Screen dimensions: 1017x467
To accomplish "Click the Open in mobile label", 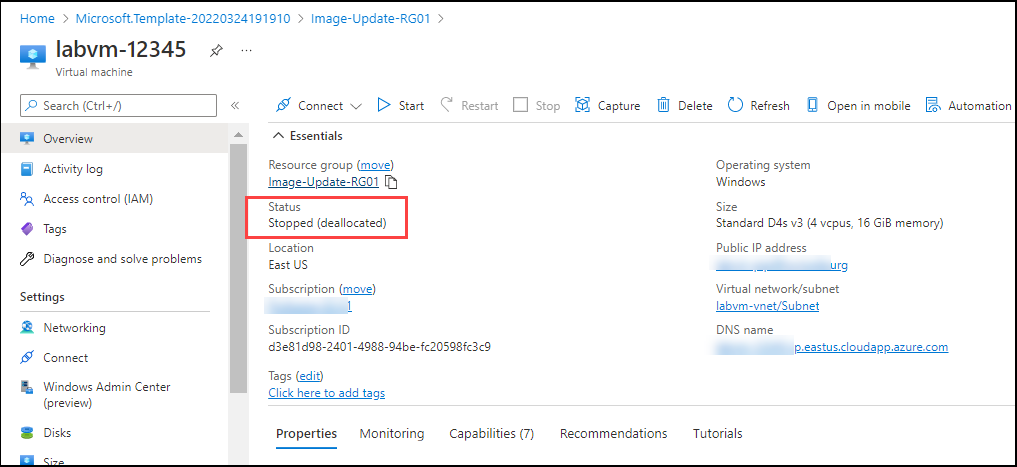I will point(868,106).
